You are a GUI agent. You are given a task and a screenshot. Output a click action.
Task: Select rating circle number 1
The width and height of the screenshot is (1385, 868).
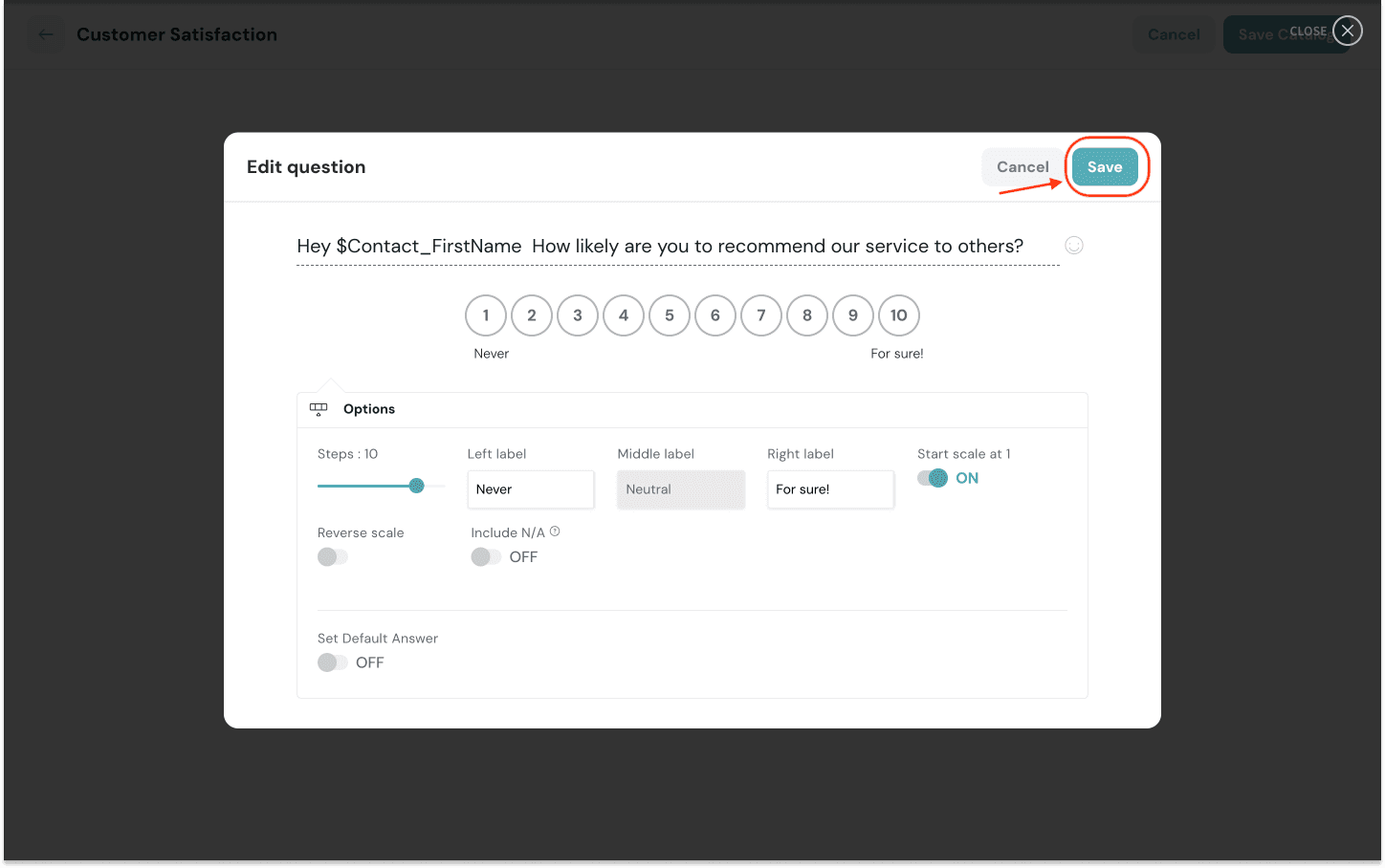pyautogui.click(x=486, y=315)
